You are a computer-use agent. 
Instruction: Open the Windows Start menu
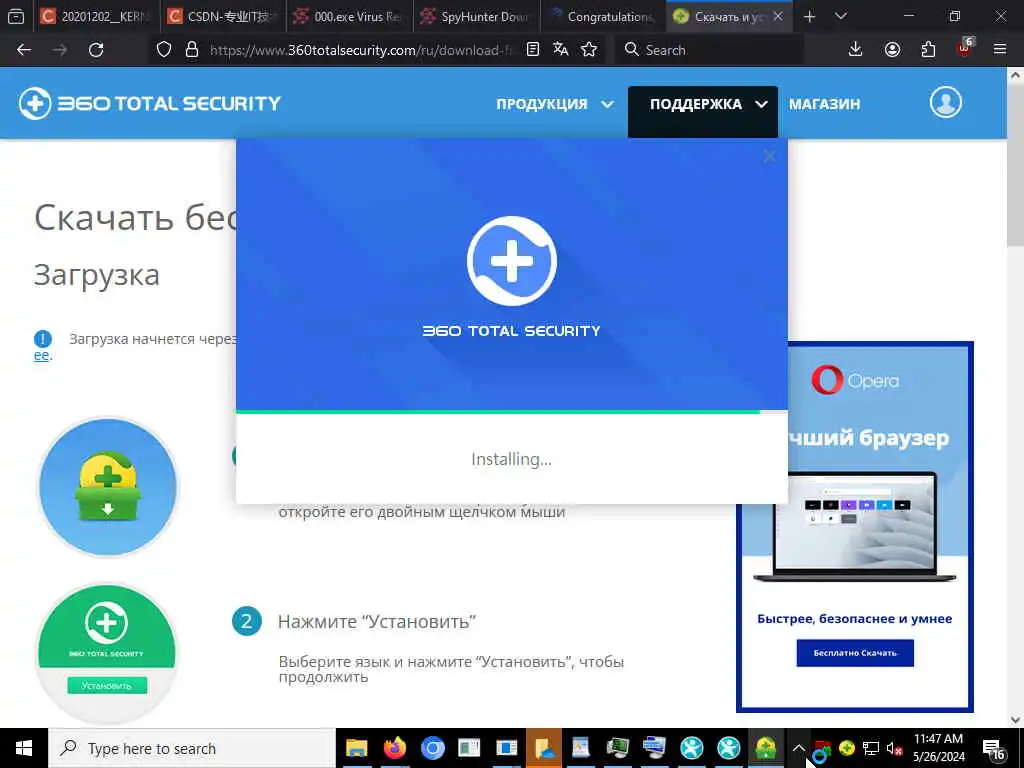click(x=24, y=748)
